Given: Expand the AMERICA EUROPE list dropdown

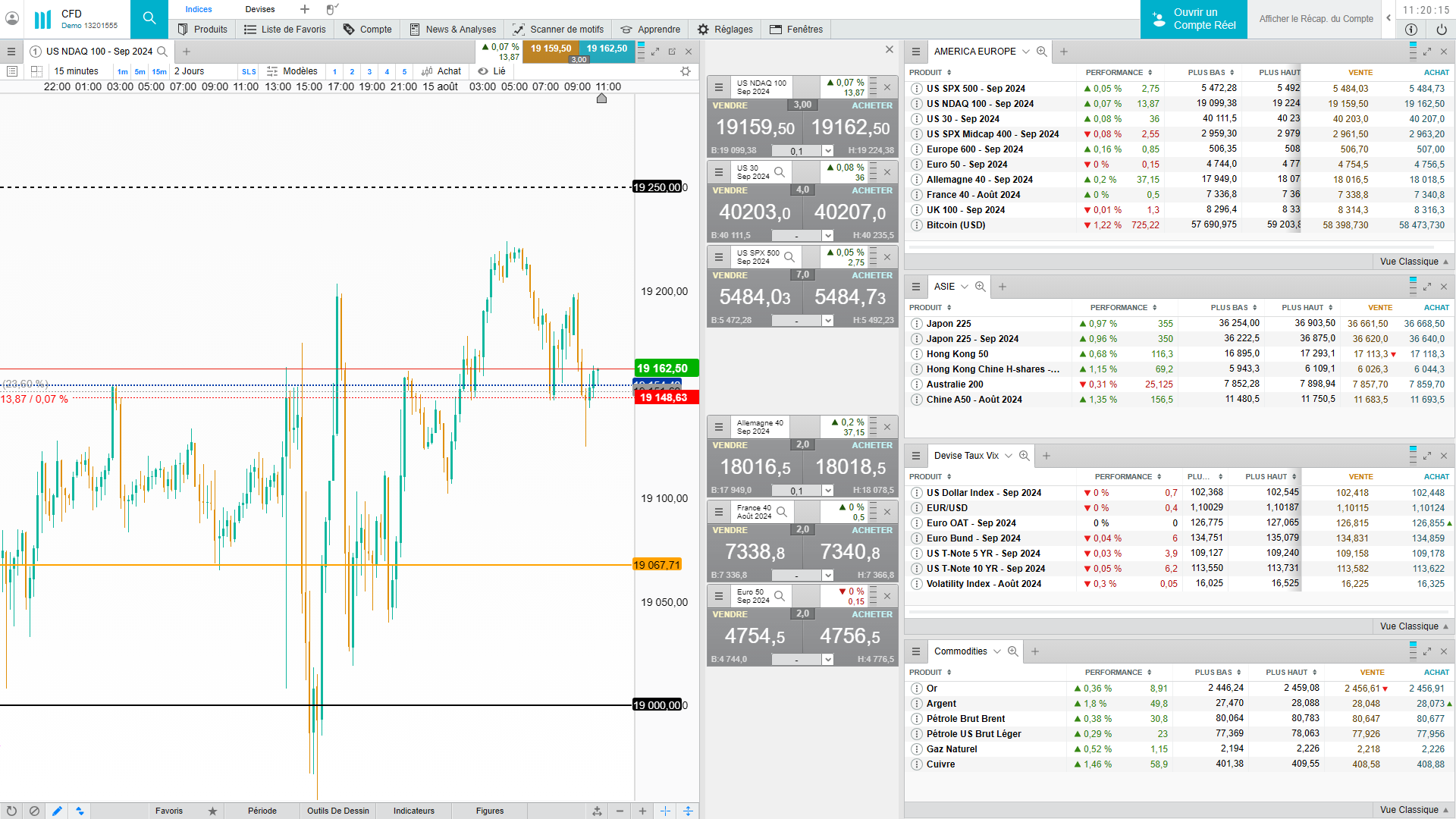Looking at the screenshot, I should (1026, 52).
